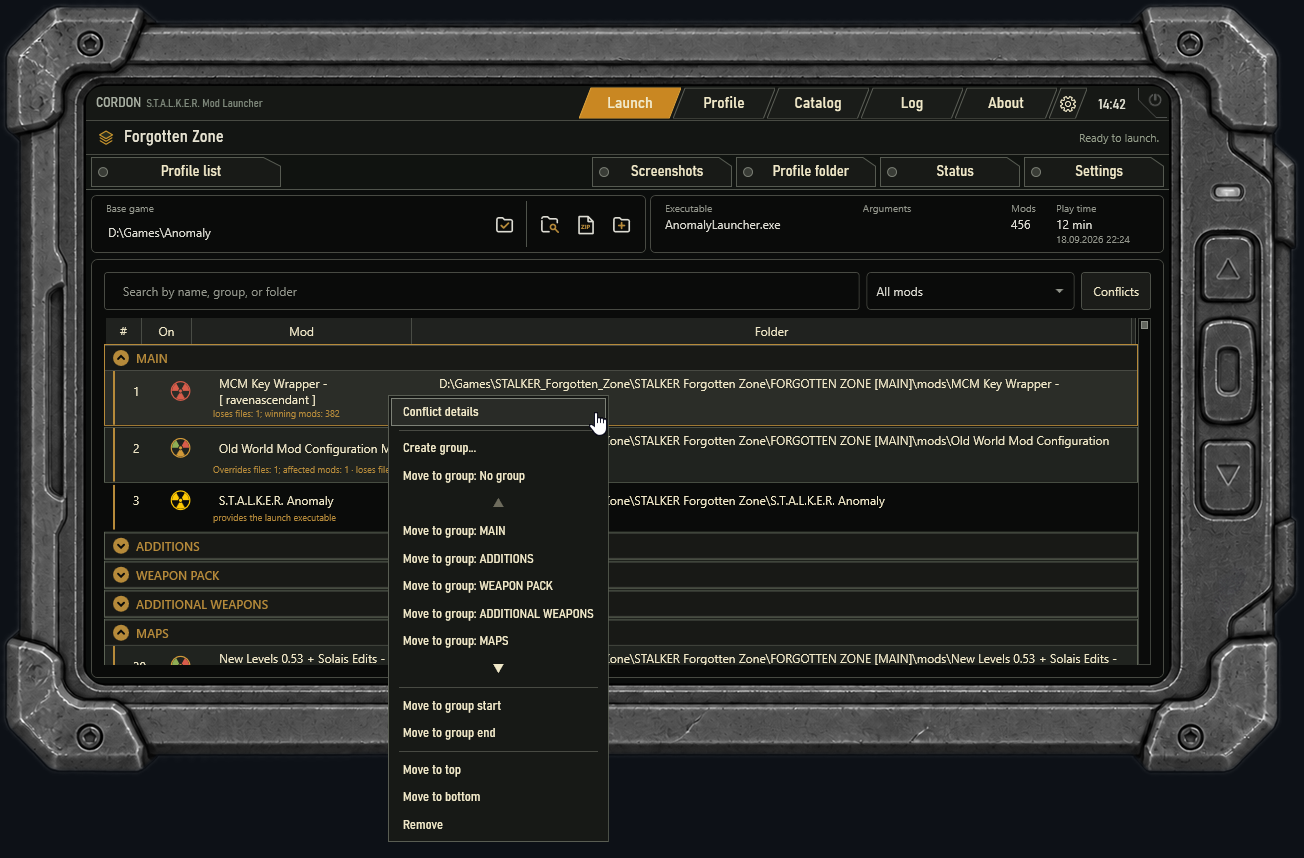Viewport: 1304px width, 858px height.
Task: Choose Create group... from the context menu
Action: point(498,448)
